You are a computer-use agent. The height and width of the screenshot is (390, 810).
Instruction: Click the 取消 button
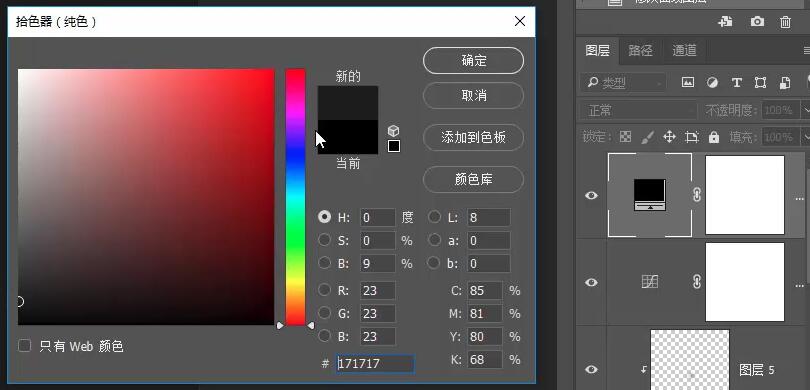pyautogui.click(x=473, y=95)
